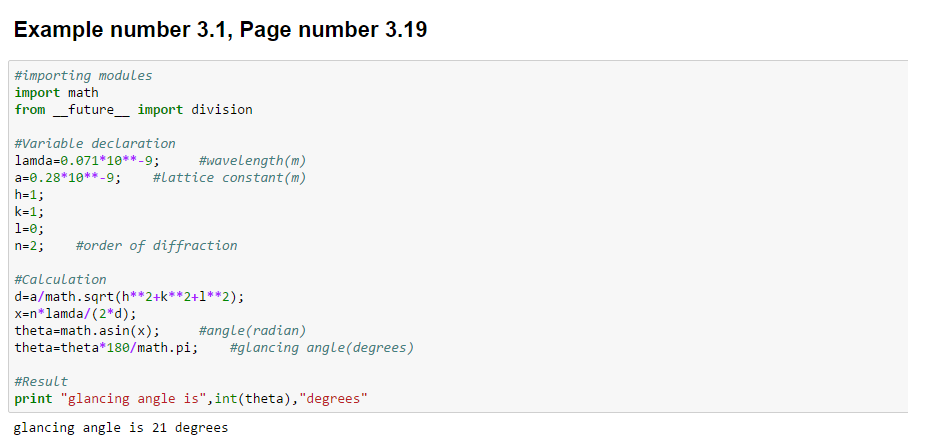
Task: Click the "l=0;" code line
Action: pos(29,228)
